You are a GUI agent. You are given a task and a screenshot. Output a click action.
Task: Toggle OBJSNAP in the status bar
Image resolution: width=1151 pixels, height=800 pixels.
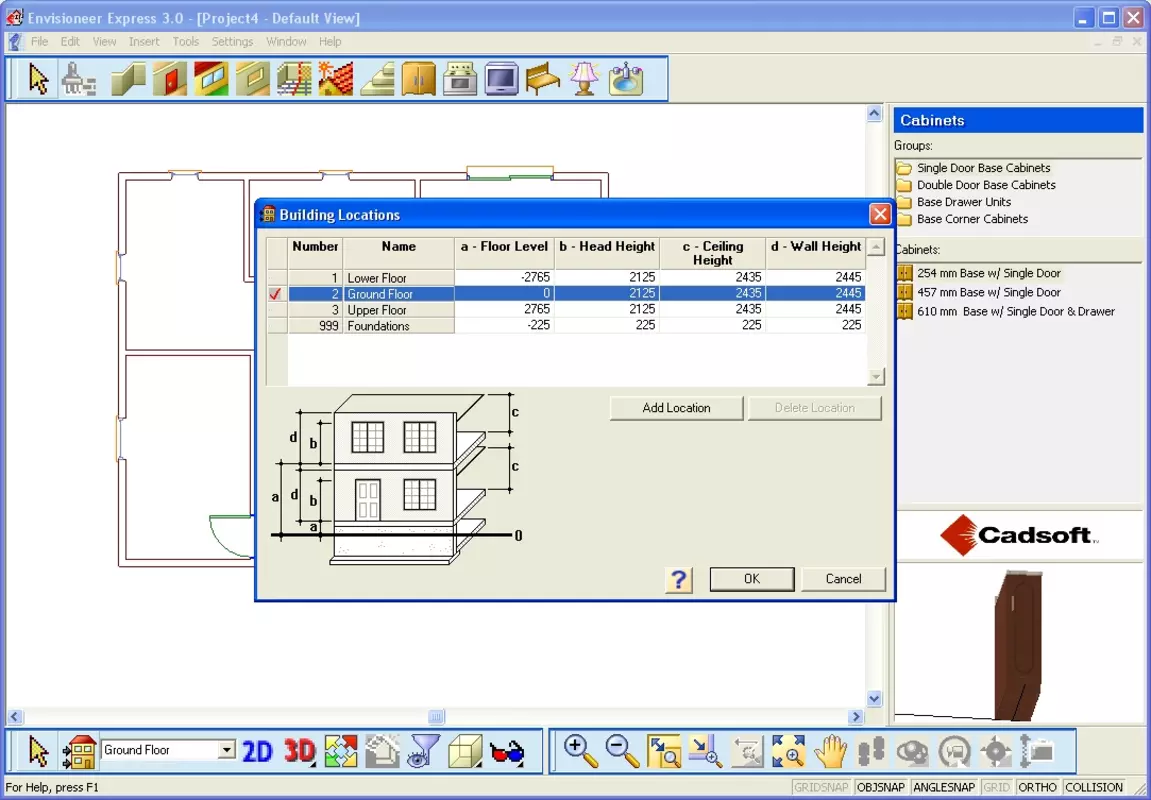click(x=880, y=788)
